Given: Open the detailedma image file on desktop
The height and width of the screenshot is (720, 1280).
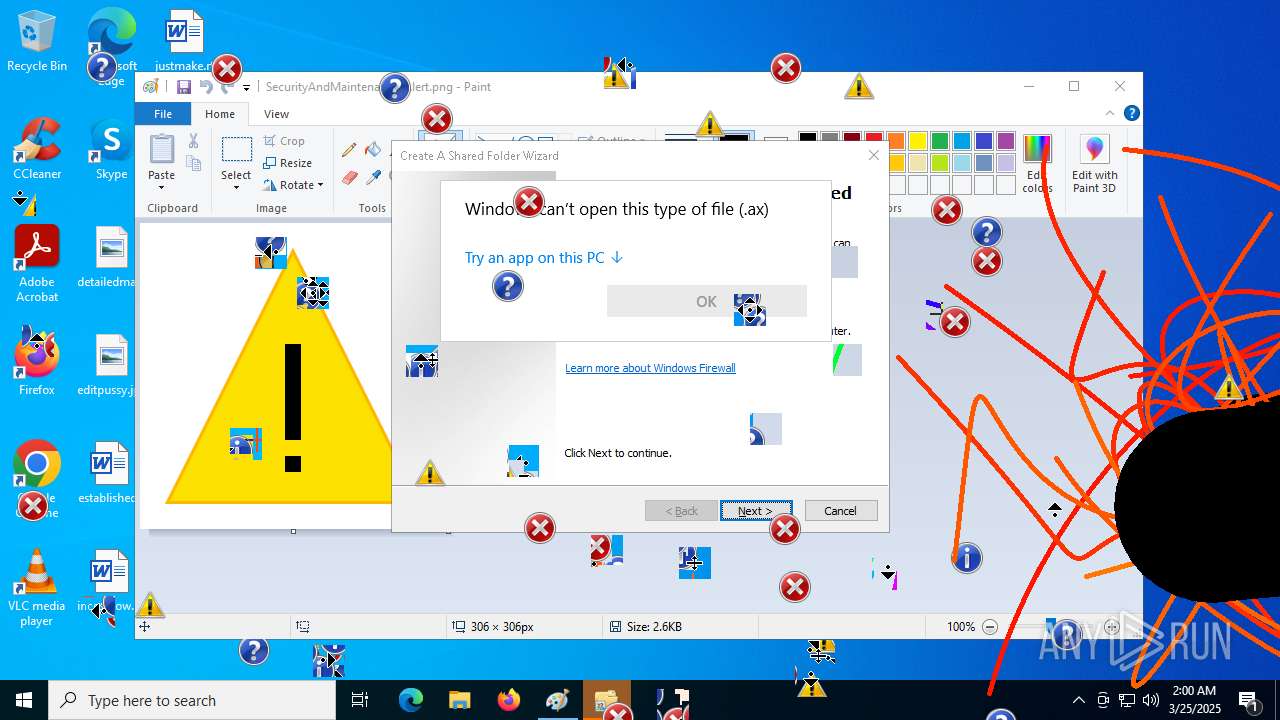Looking at the screenshot, I should 110,257.
